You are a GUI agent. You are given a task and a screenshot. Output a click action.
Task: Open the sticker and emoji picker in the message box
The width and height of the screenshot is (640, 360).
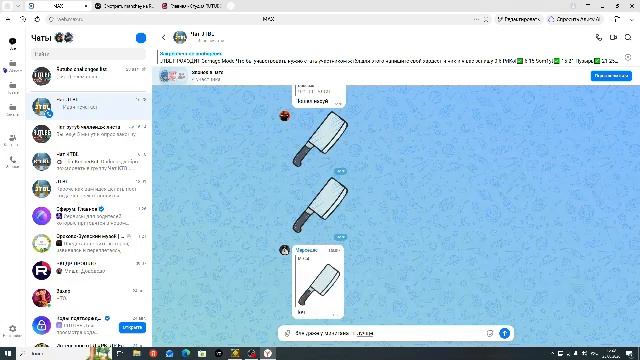tap(490, 333)
